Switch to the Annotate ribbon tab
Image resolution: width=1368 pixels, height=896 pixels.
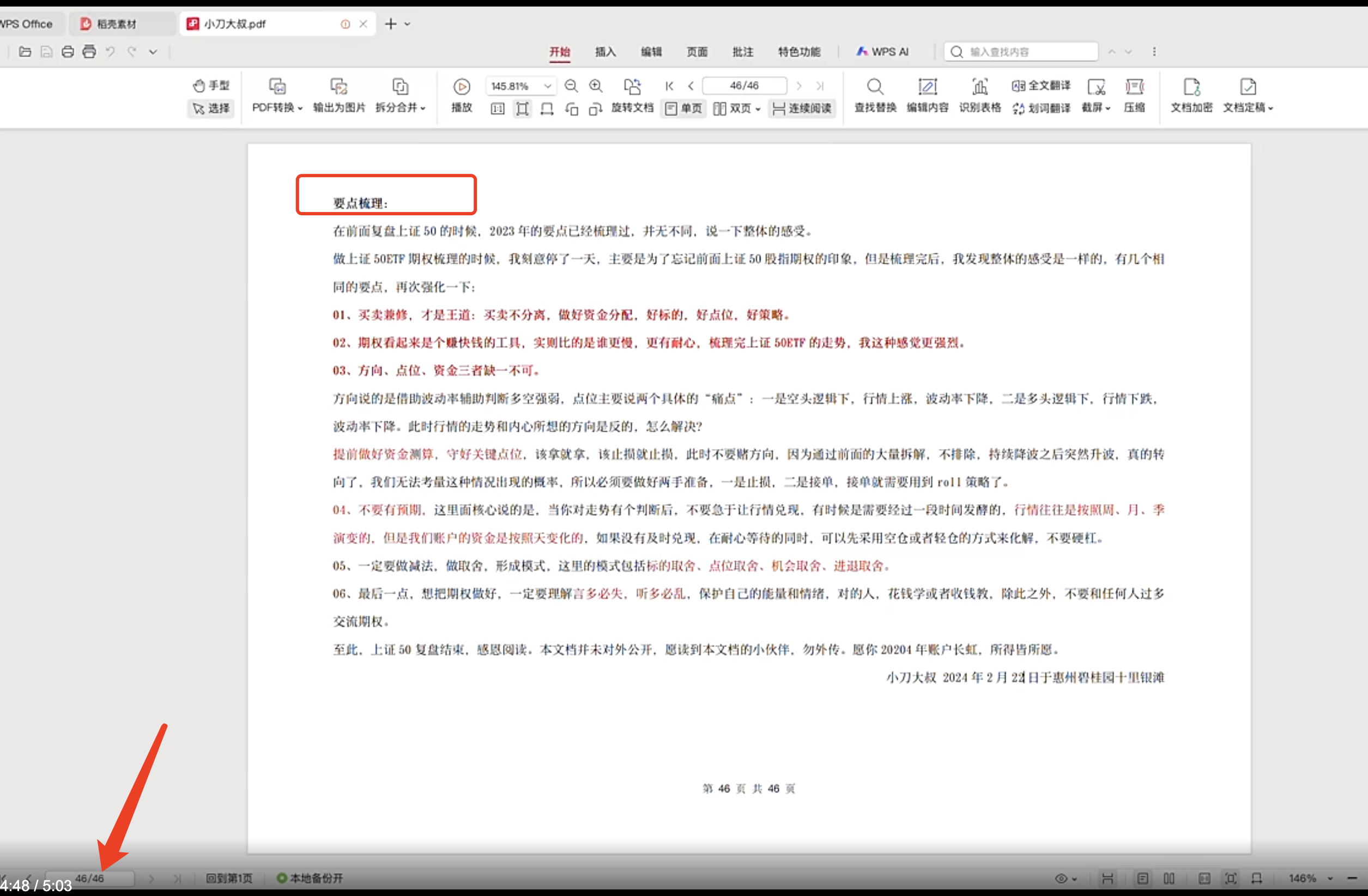[742, 52]
